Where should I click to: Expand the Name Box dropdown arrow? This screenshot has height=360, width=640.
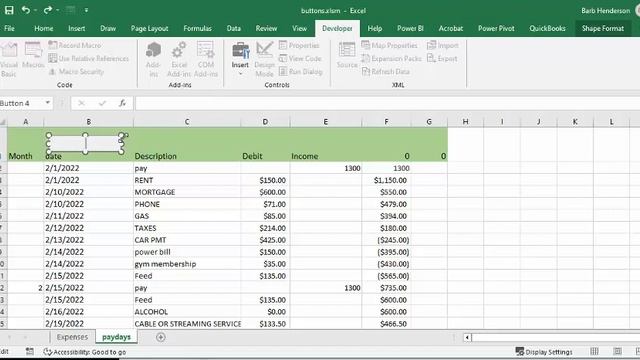pyautogui.click(x=48, y=103)
